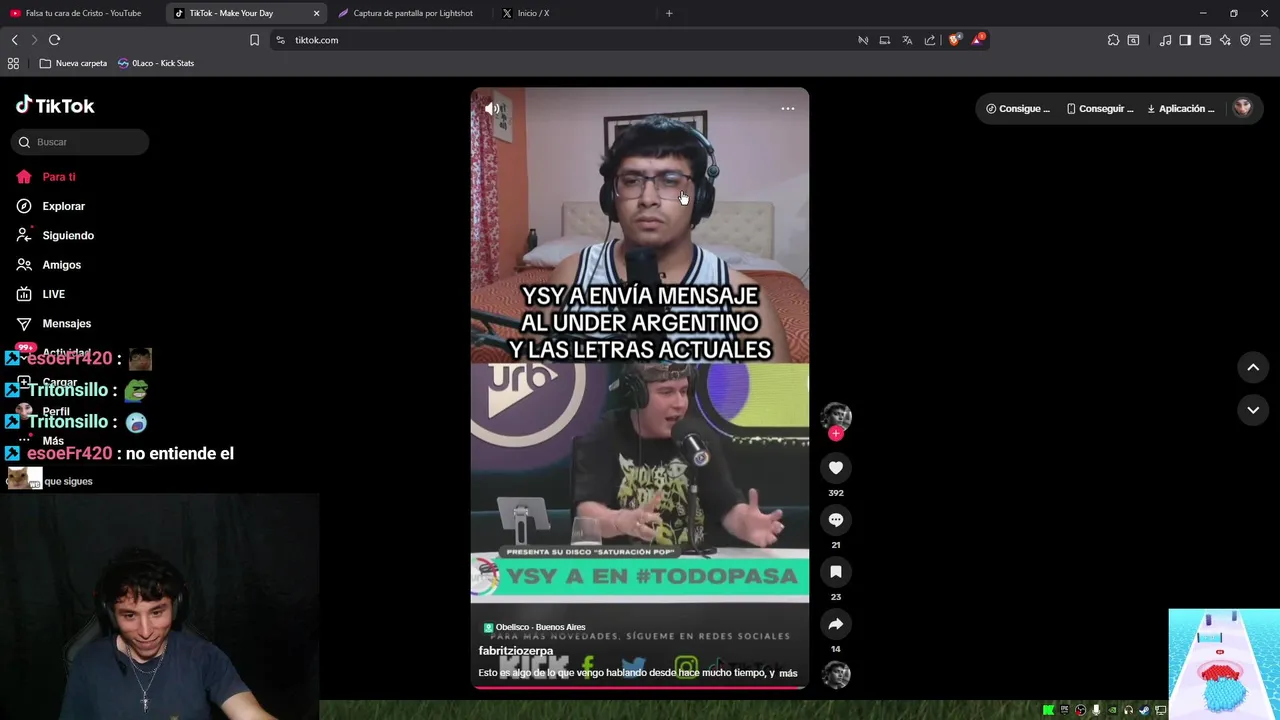1280x720 pixels.
Task: Open the 'Nueva carpeta' bookmarks folder
Action: tap(73, 63)
